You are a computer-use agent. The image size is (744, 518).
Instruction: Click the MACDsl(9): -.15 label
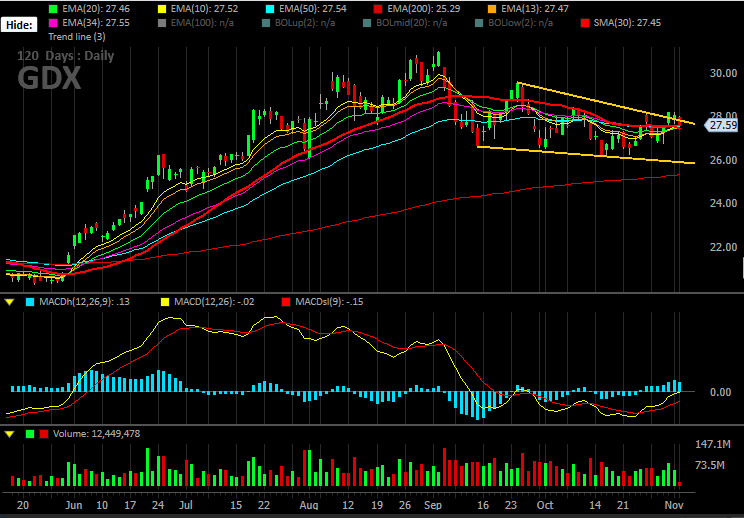[x=329, y=302]
